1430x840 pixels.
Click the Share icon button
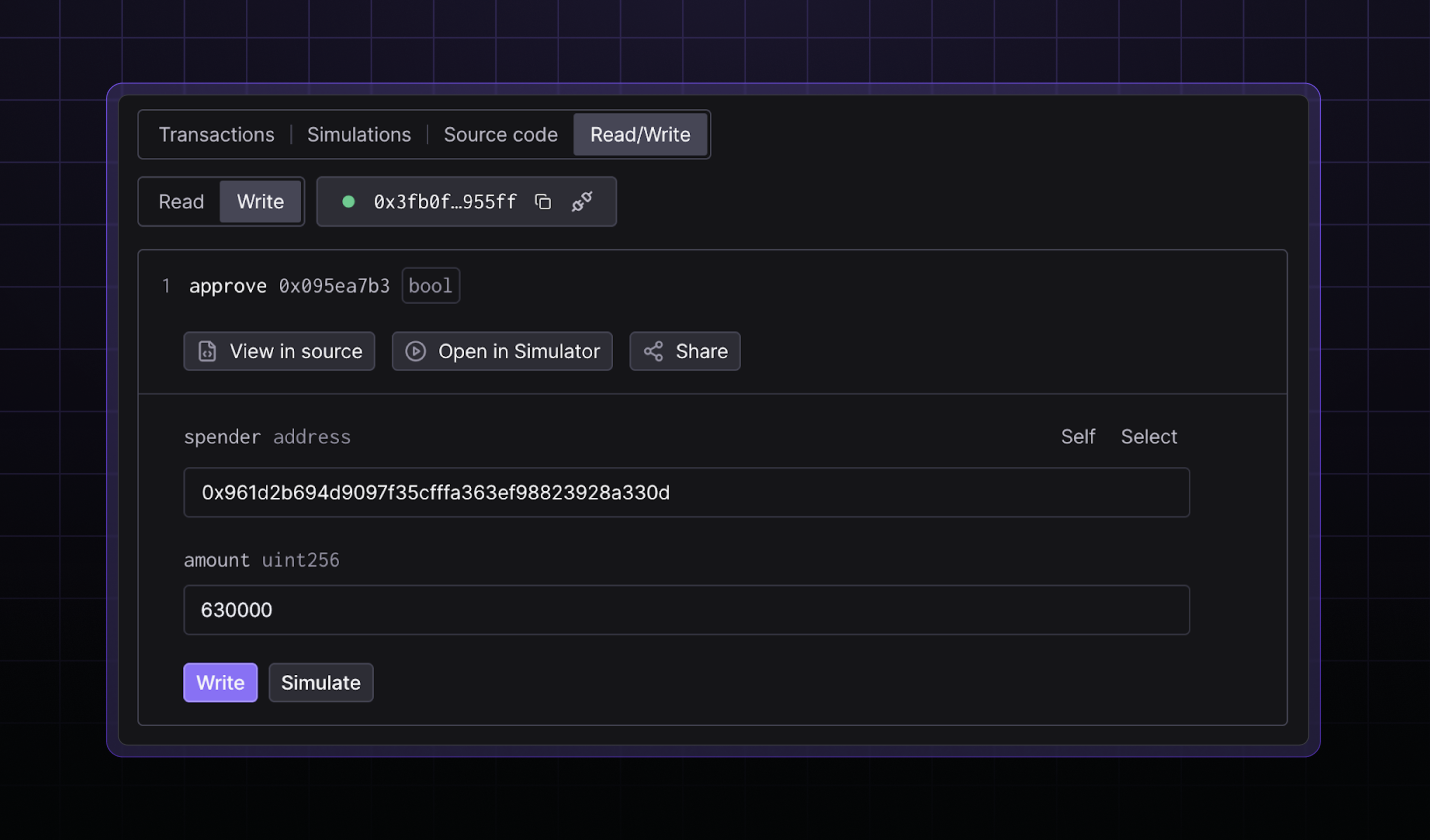point(685,351)
